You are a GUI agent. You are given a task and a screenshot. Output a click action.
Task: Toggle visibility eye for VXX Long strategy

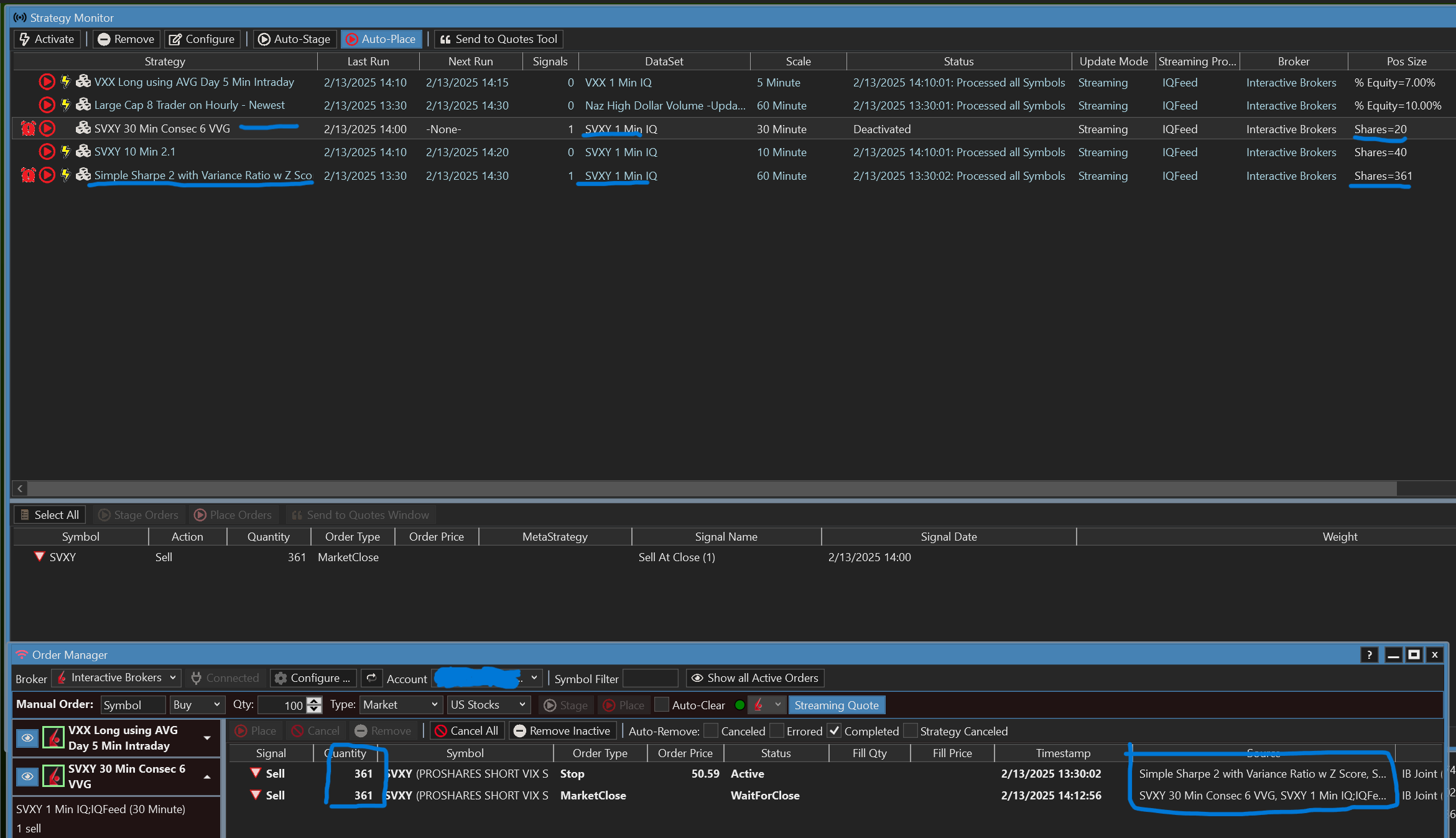click(27, 738)
